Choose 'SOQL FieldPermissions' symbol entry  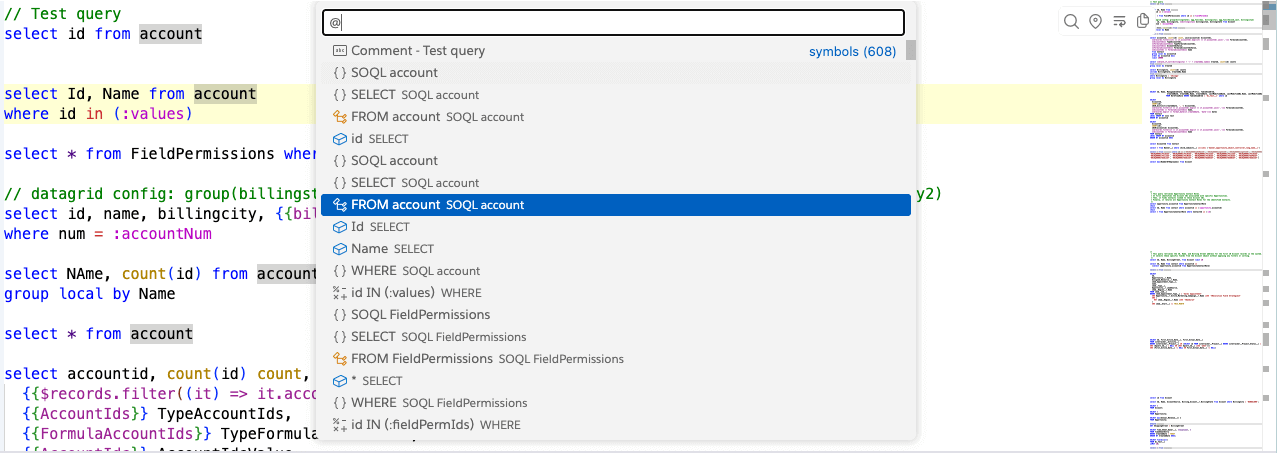pos(420,315)
